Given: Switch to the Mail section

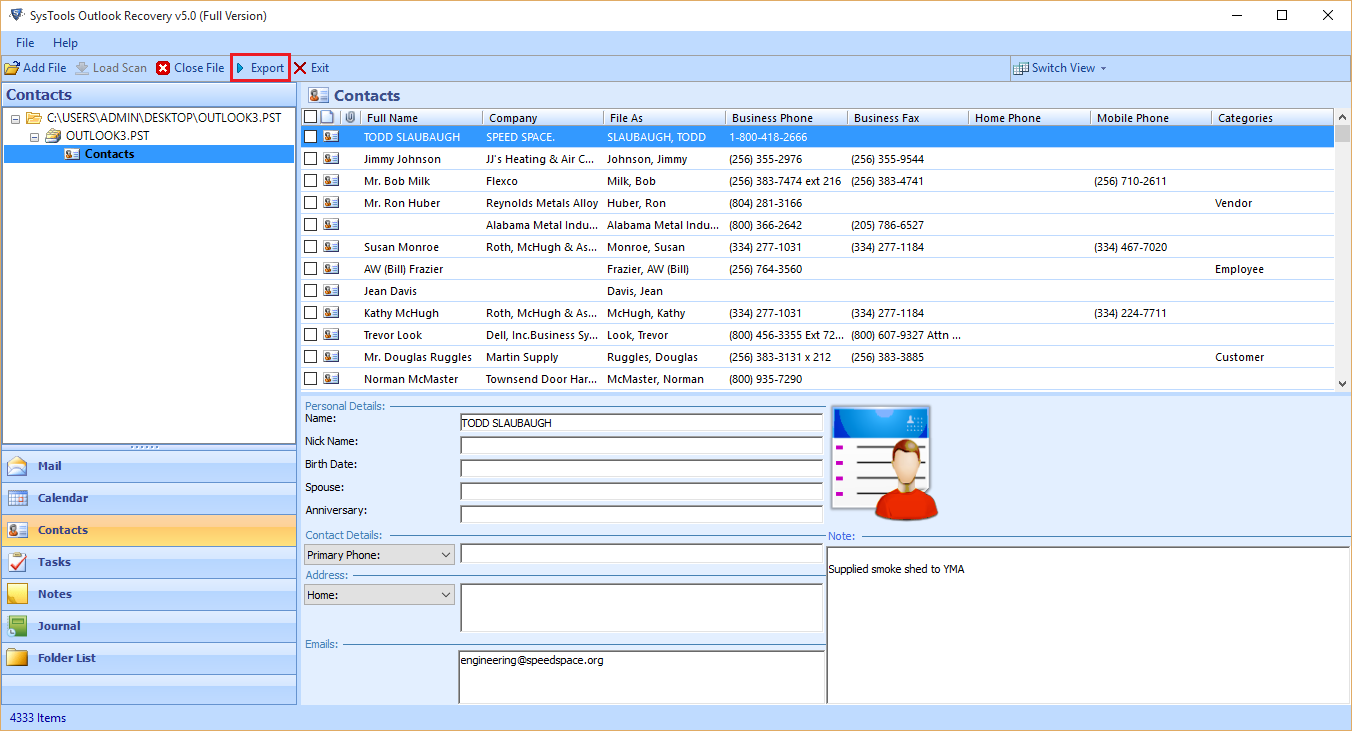Looking at the screenshot, I should [149, 466].
